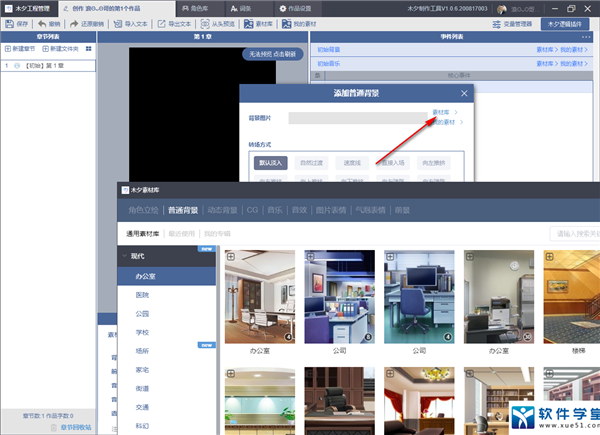This screenshot has height=435, width=600.
Task: Click the 背景图片 input field
Action: (x=358, y=118)
